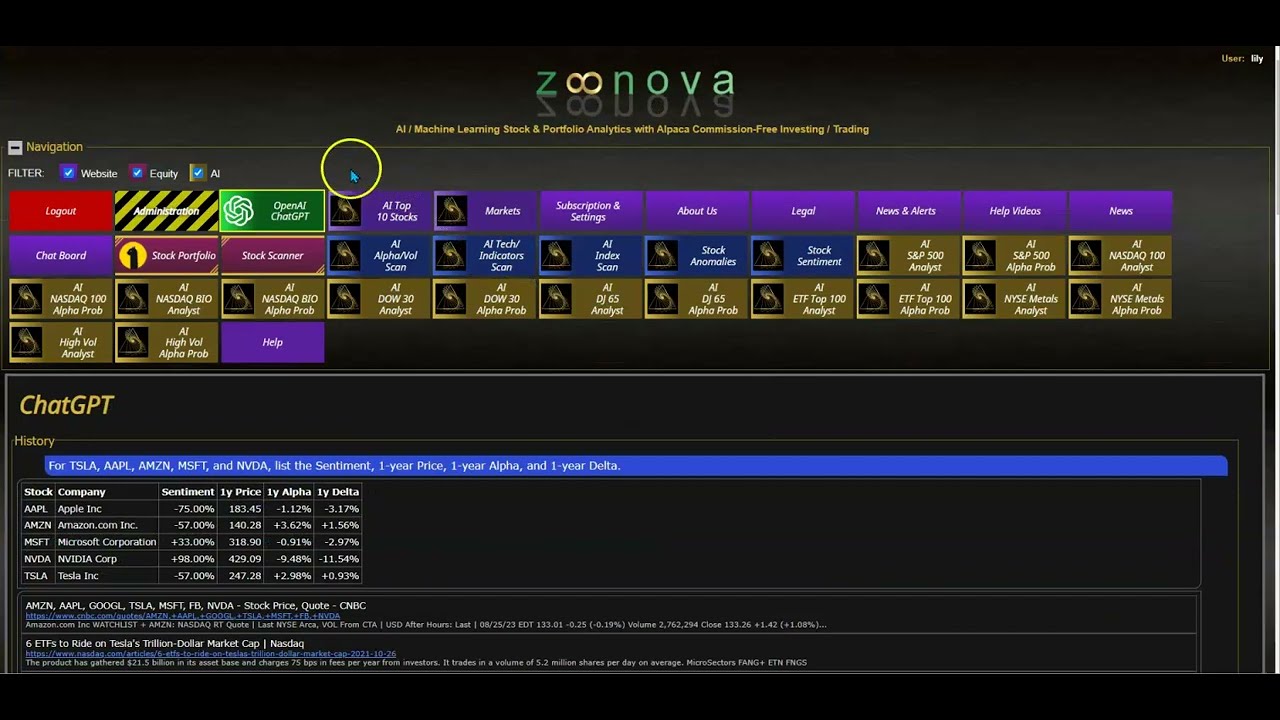Image resolution: width=1280 pixels, height=720 pixels.
Task: Open AI DJ 65 Alpha Prob tile
Action: [x=697, y=299]
